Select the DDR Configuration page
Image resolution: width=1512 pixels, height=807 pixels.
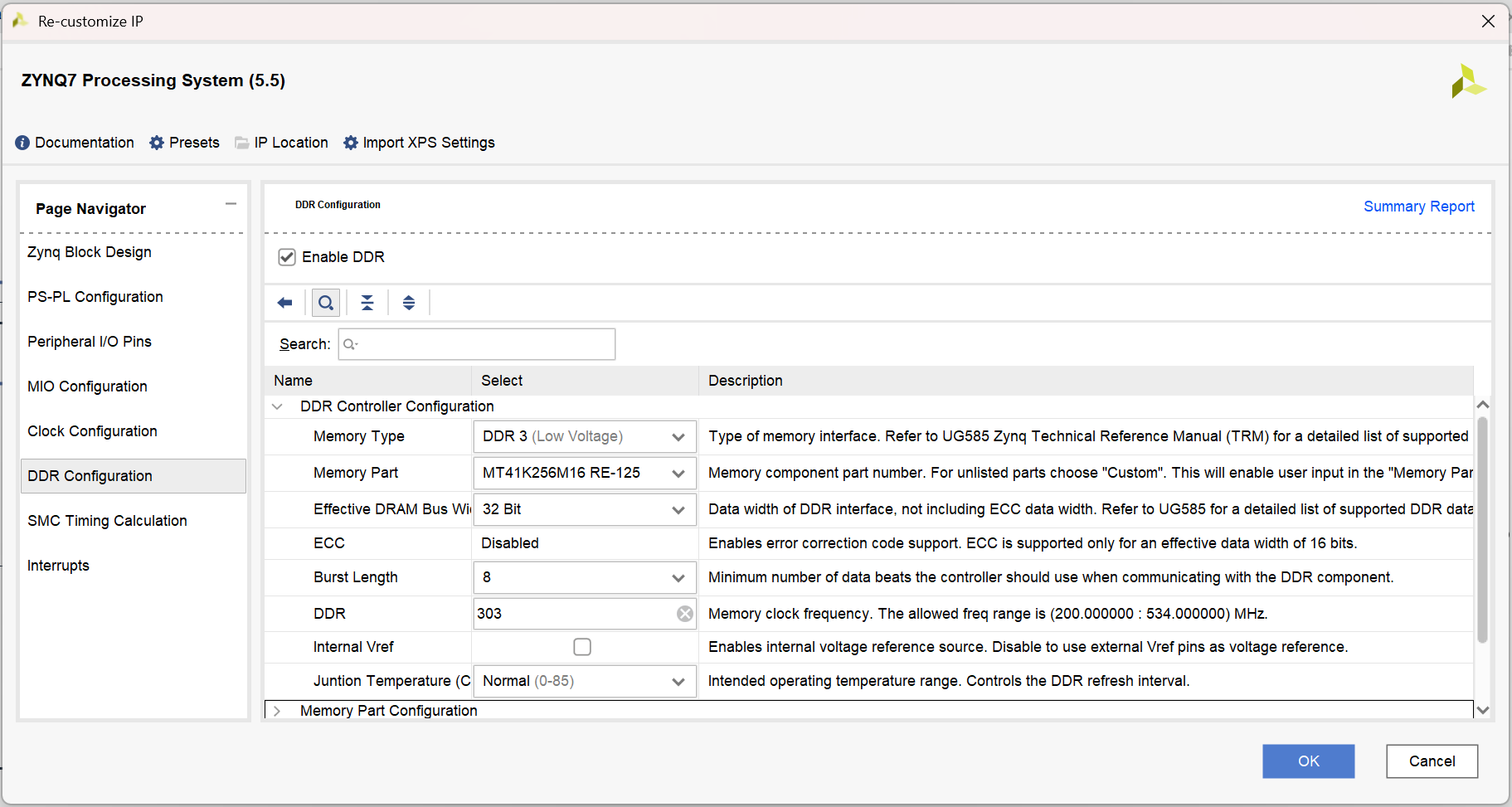133,476
